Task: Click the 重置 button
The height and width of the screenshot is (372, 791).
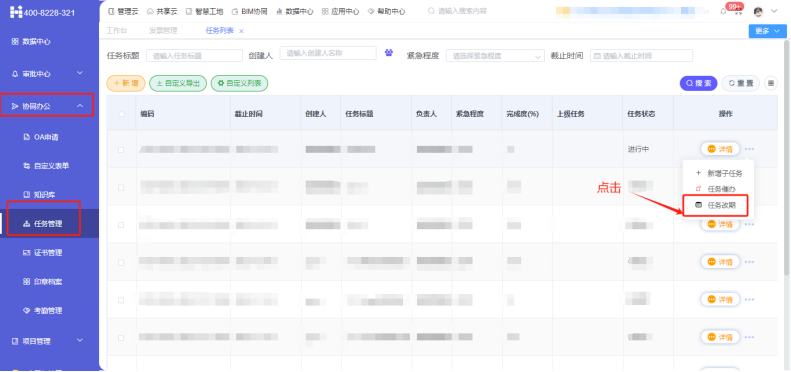Action: pyautogui.click(x=741, y=83)
